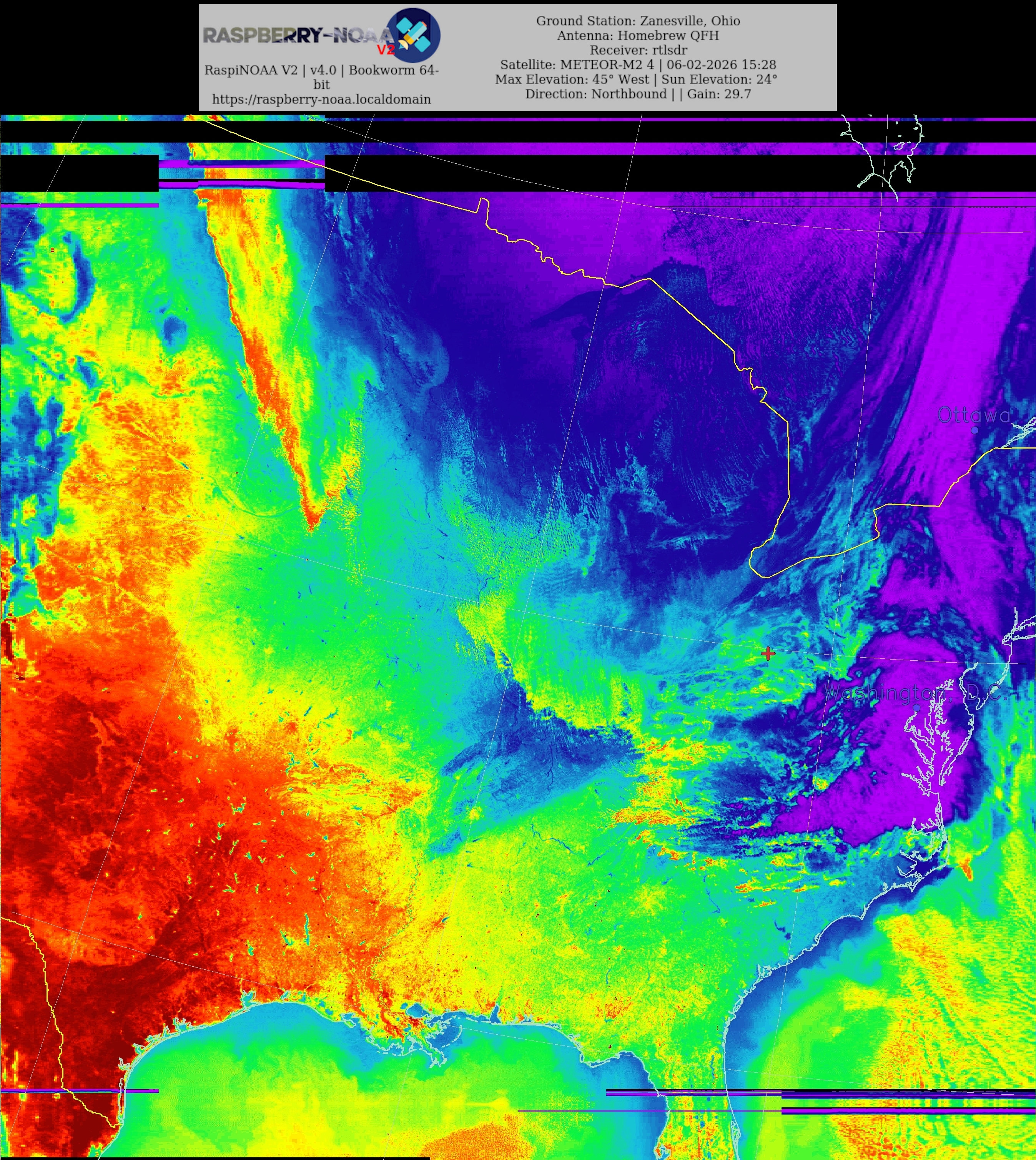Viewport: 1036px width, 1160px height.
Task: Click the RaspiNOAA V2 v4.0 version text
Action: pyautogui.click(x=321, y=71)
